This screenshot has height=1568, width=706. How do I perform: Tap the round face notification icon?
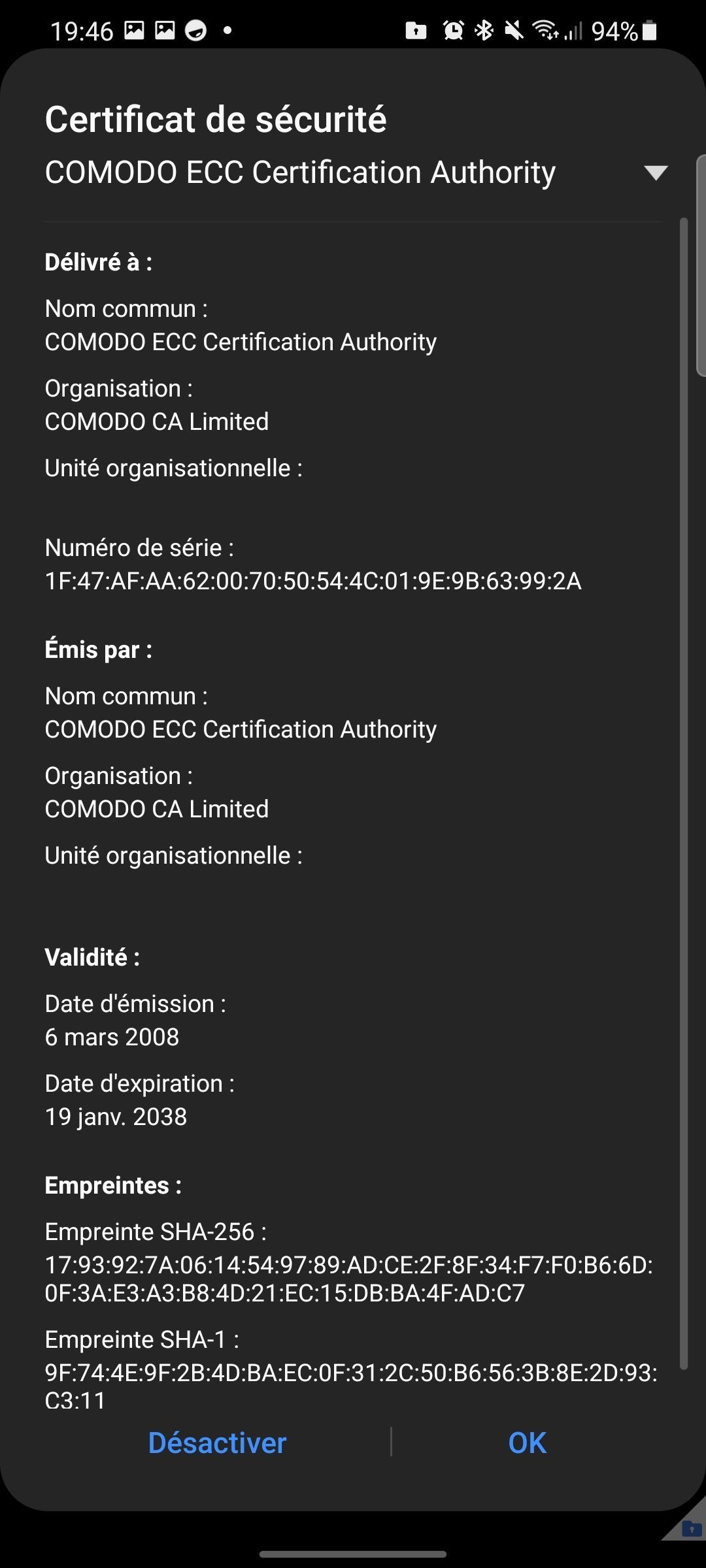click(195, 30)
